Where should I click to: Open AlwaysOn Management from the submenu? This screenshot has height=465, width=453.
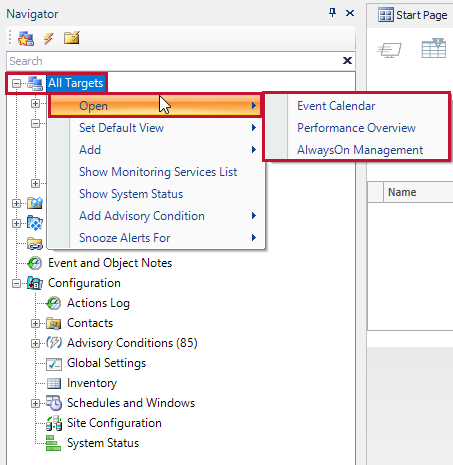[x=360, y=150]
